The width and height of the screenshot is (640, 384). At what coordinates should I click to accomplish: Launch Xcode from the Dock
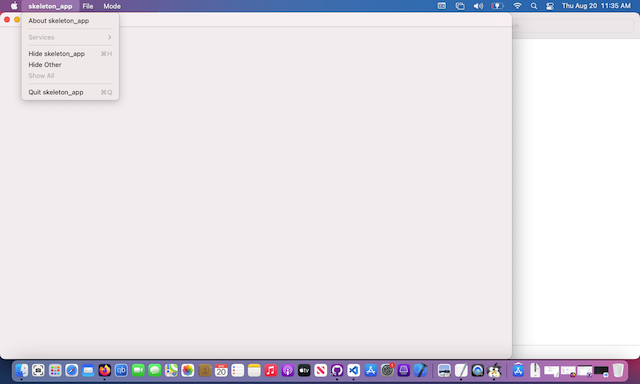pos(420,371)
